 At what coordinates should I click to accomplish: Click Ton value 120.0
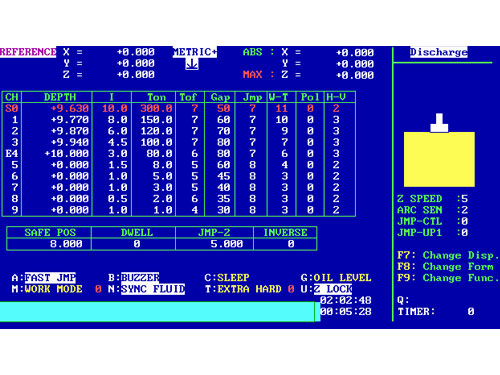(156, 131)
